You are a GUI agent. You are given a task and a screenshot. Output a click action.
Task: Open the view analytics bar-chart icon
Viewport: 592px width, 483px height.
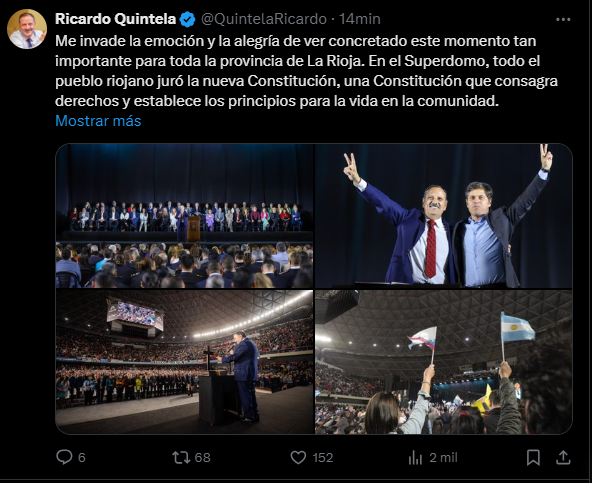coord(415,458)
